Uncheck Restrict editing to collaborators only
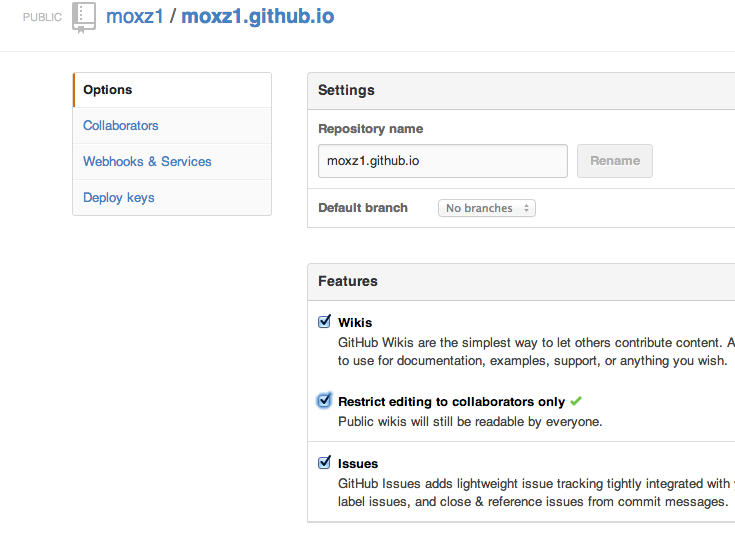Image resolution: width=735 pixels, height=534 pixels. (324, 400)
